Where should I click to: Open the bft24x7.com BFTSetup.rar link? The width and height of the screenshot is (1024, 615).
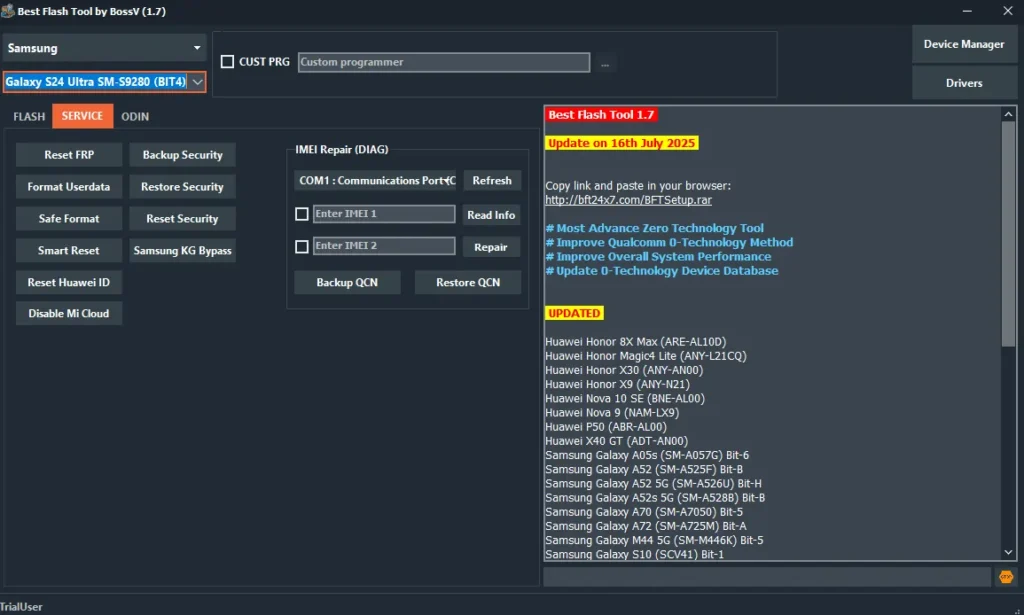point(628,200)
